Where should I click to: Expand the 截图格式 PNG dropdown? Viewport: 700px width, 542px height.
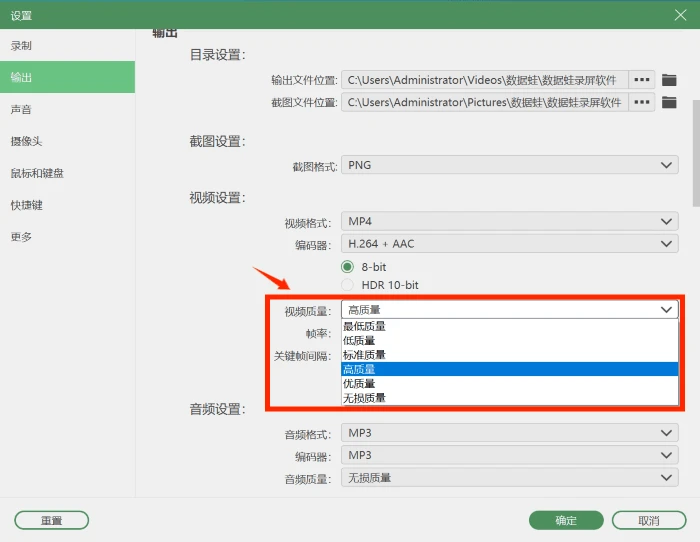(x=510, y=165)
